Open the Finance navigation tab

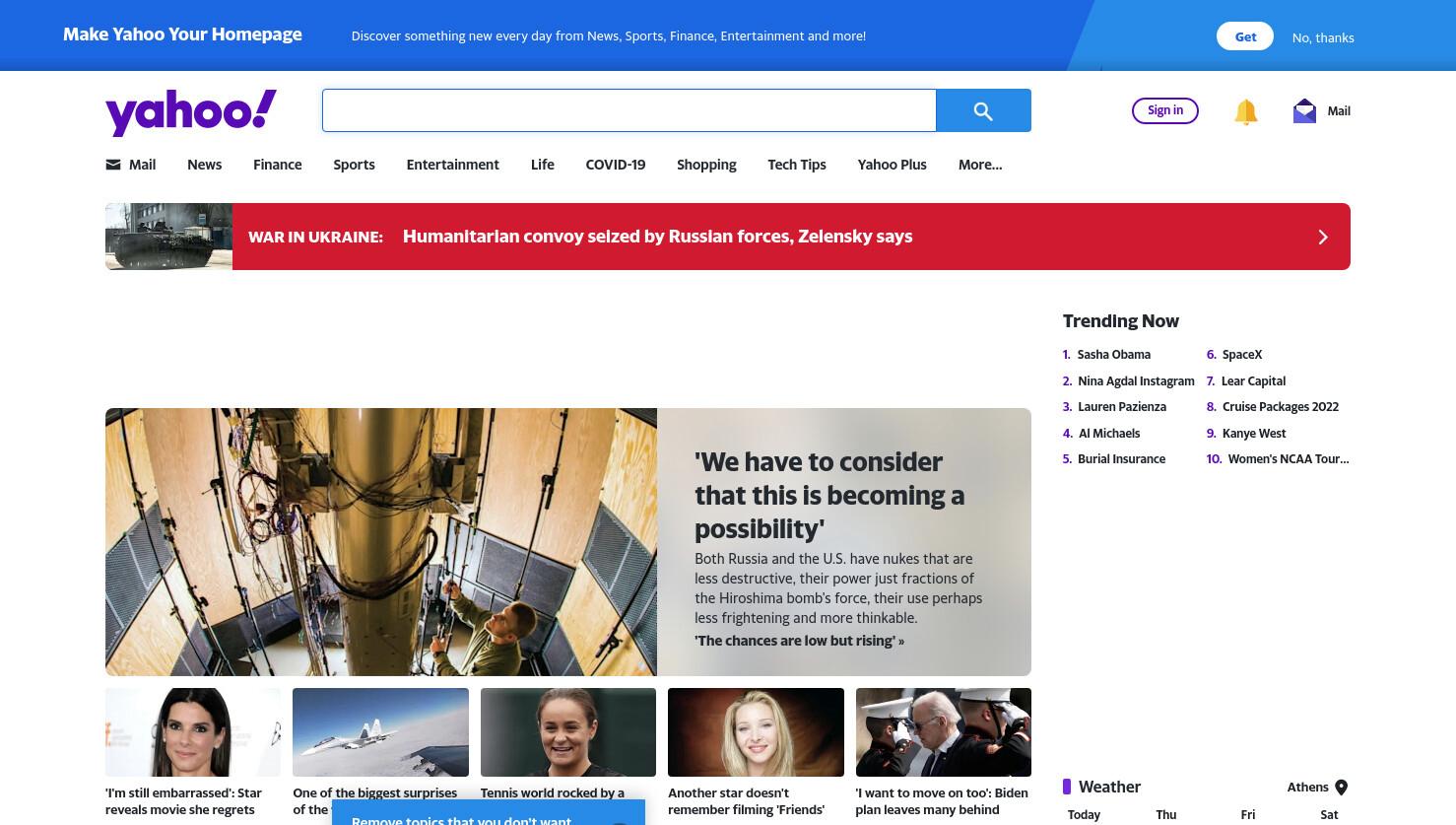278,165
